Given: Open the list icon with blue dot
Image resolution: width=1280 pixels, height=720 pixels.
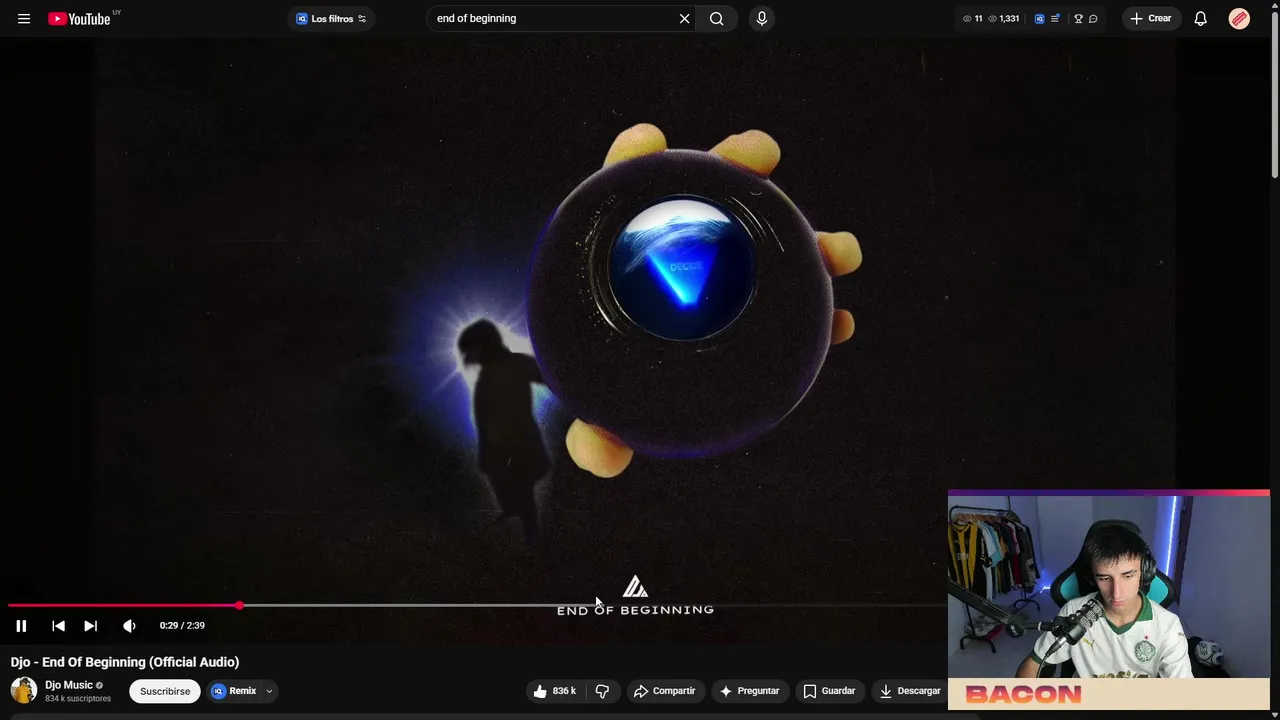Looking at the screenshot, I should [1055, 18].
